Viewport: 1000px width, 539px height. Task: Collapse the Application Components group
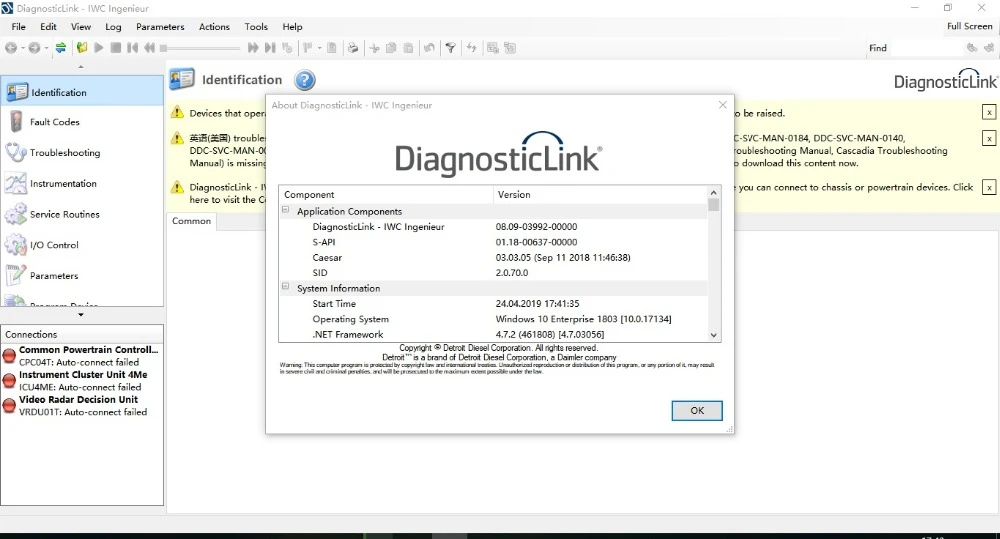[286, 210]
